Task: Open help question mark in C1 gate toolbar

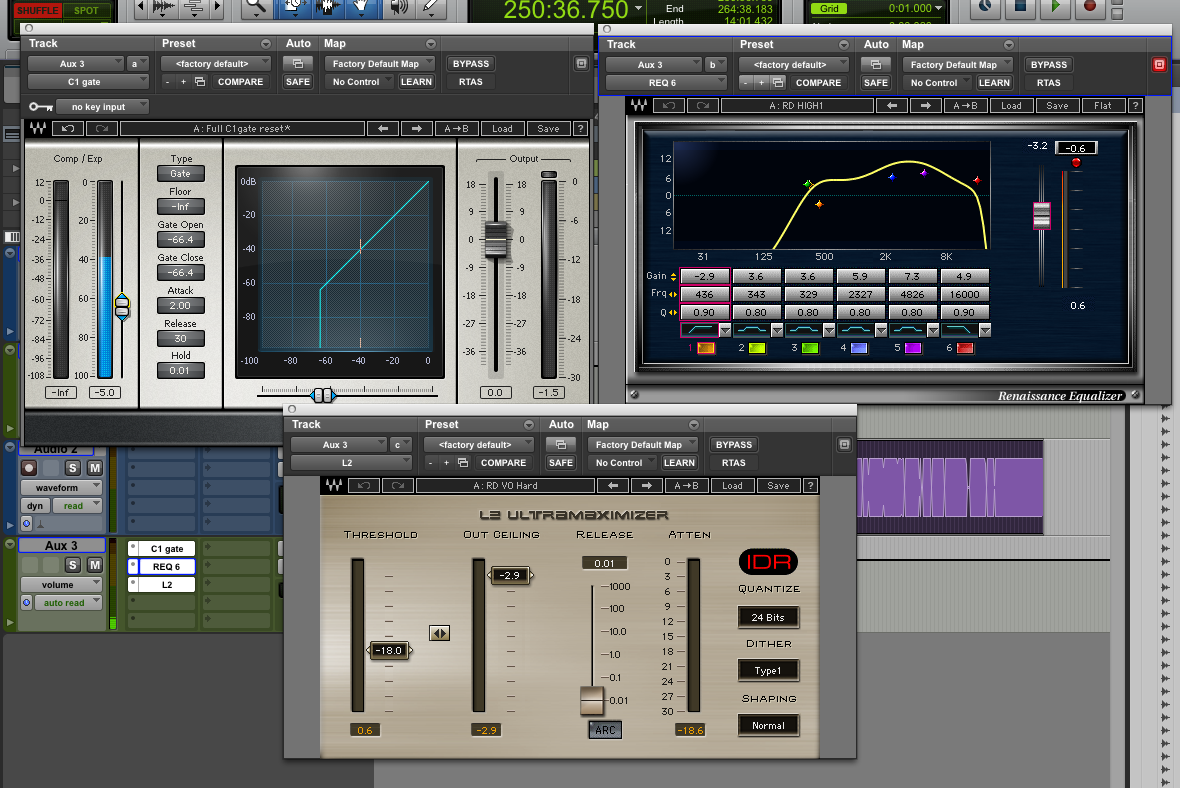Action: tap(580, 129)
